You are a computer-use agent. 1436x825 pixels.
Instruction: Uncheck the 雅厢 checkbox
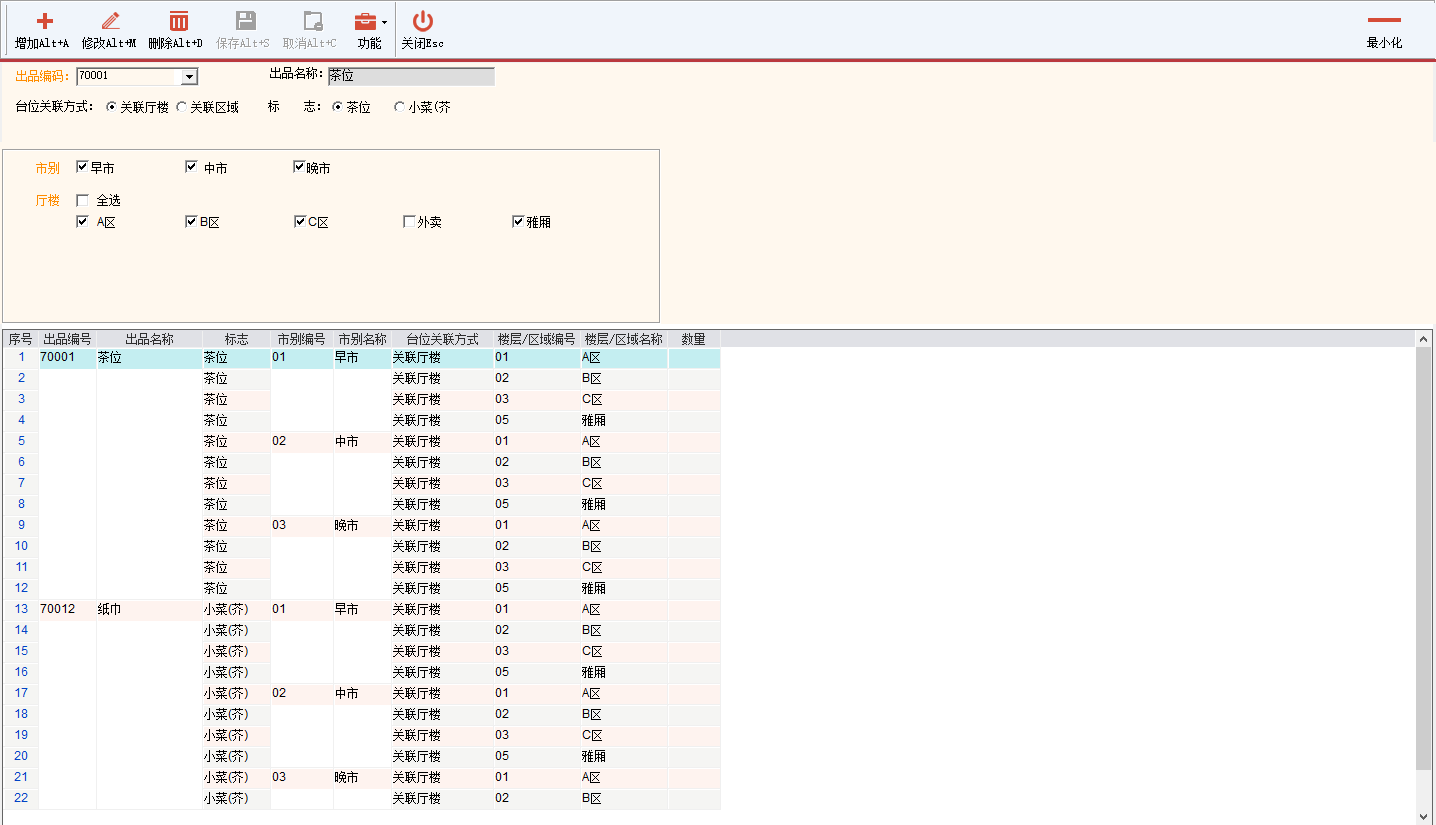[518, 222]
